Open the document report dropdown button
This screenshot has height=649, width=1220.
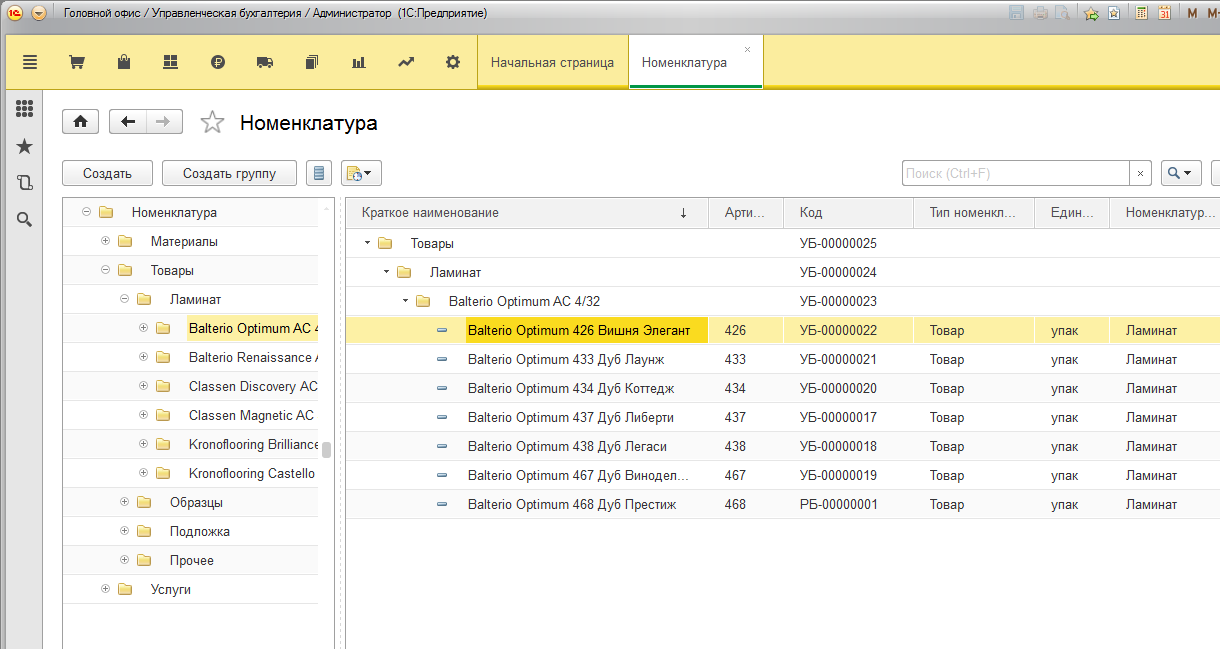coord(361,173)
